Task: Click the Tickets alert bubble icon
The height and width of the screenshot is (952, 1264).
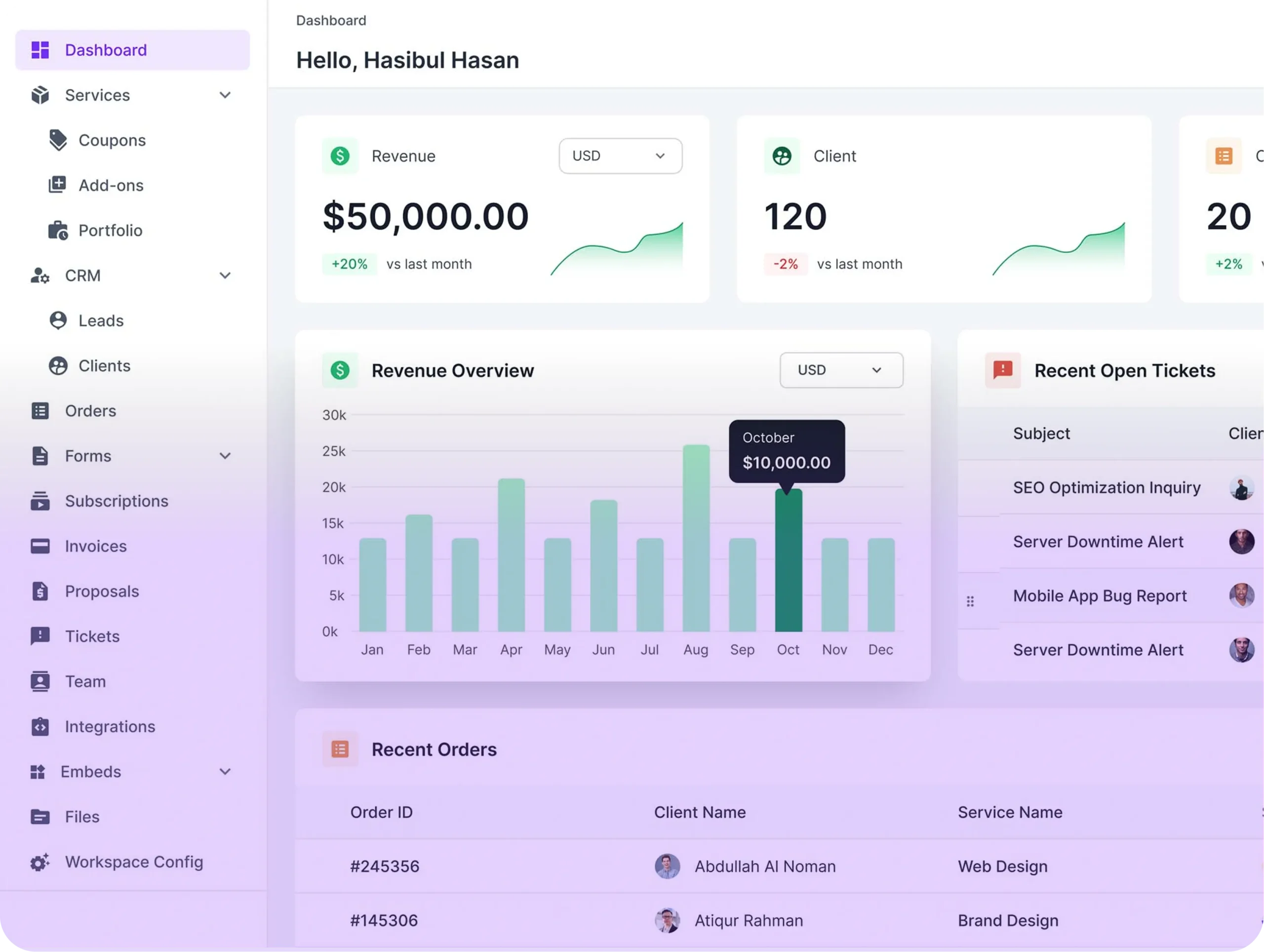Action: click(x=40, y=636)
